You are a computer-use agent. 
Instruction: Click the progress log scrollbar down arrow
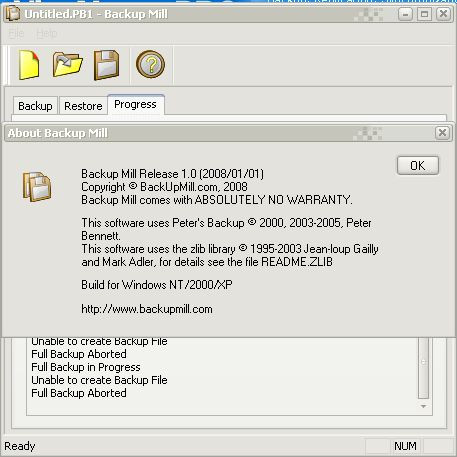tap(423, 406)
